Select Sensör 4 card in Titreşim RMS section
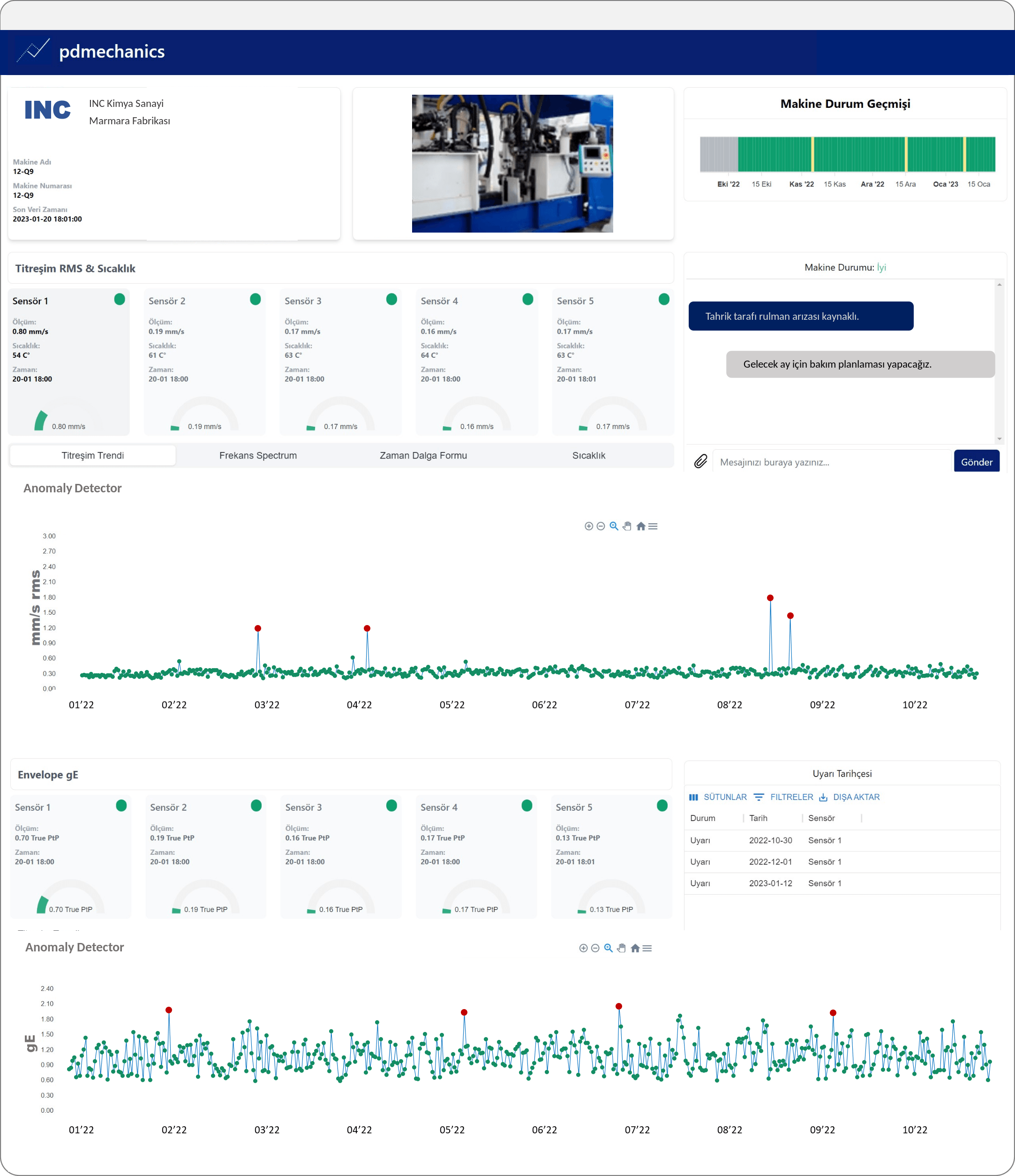The height and width of the screenshot is (1176, 1015). coord(477,362)
